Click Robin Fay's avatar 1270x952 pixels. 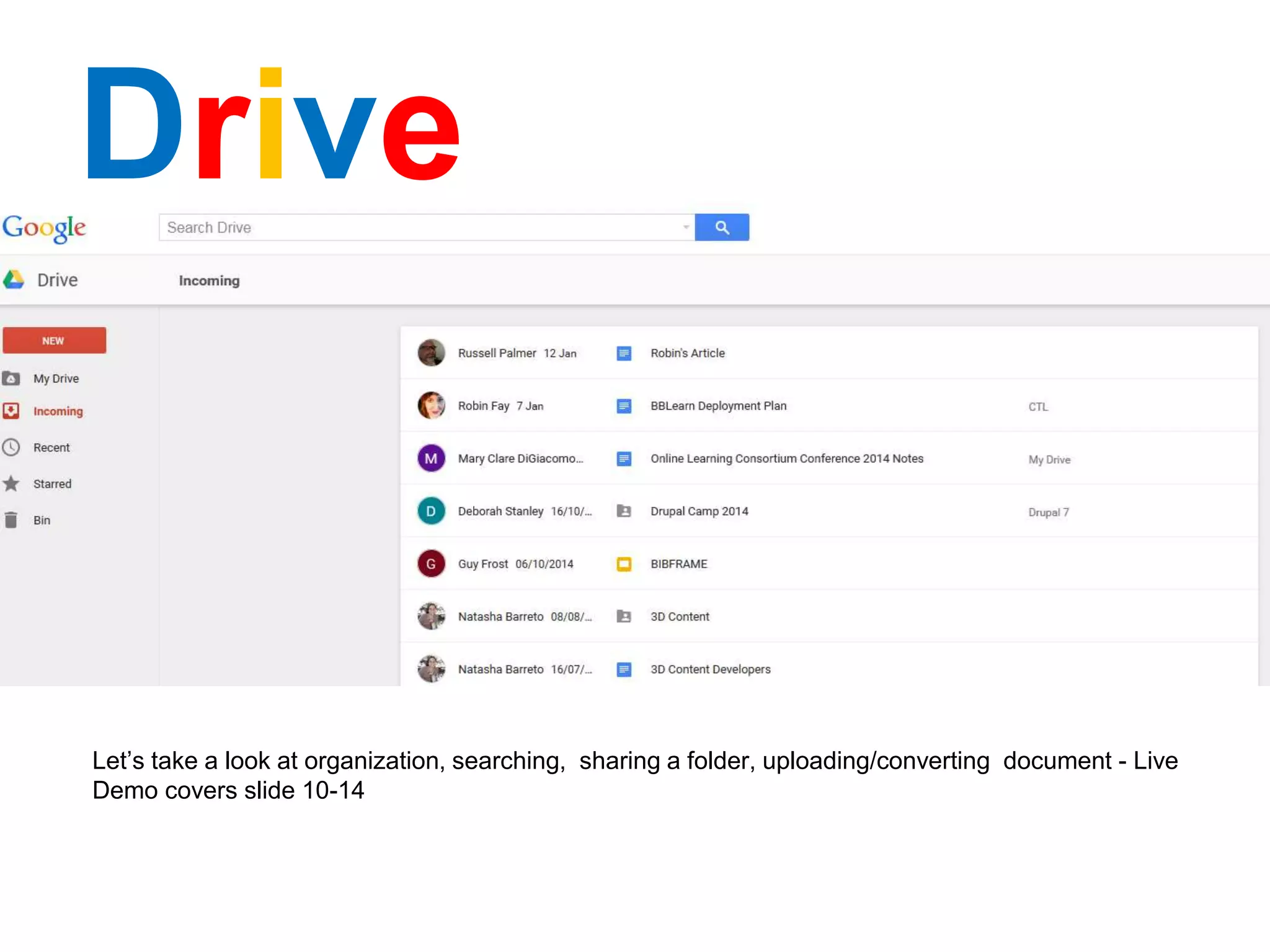(431, 405)
